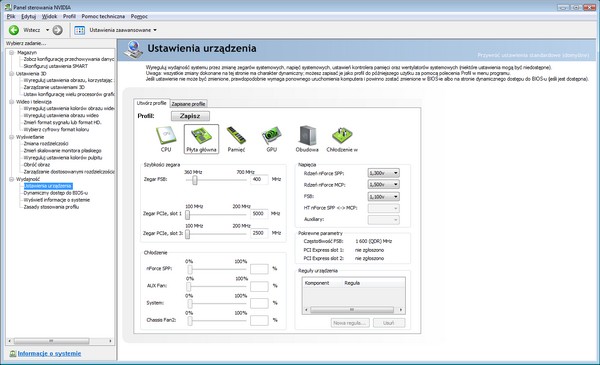600x365 pixels.
Task: Click the forward navigation arrow icon
Action: [x=57, y=30]
